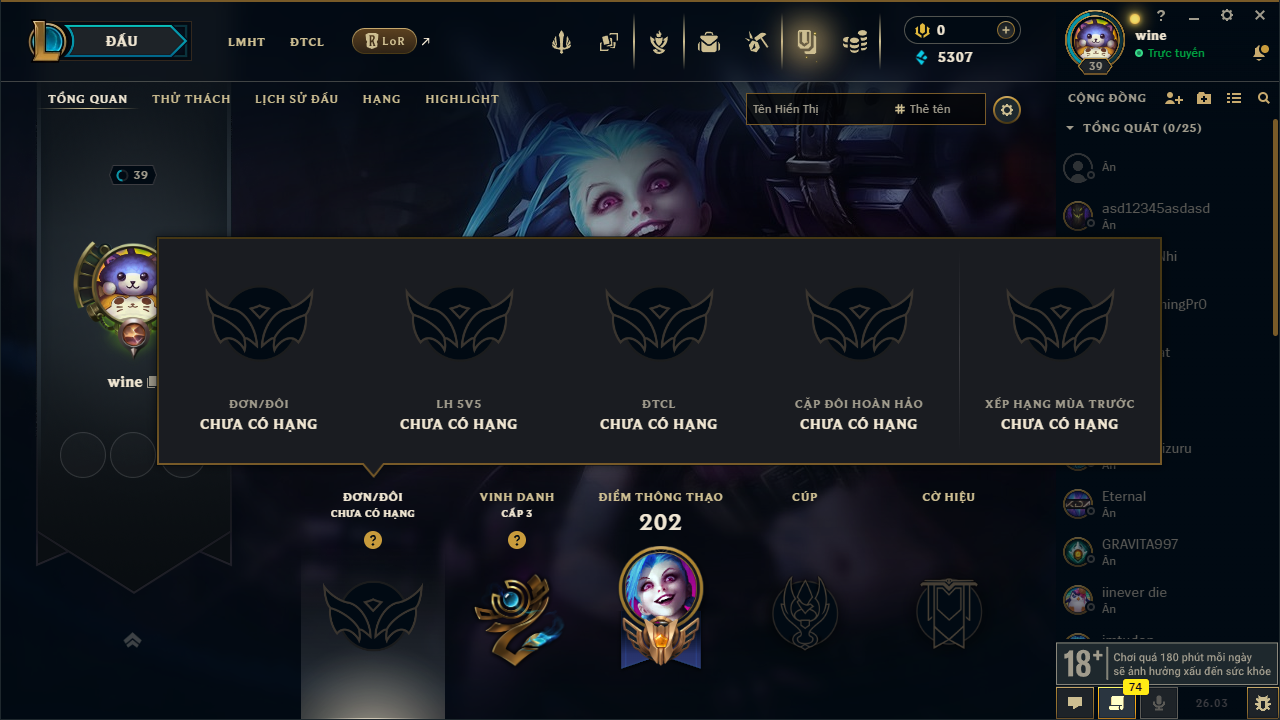Viewport: 1280px width, 720px height.
Task: Open the missions list icon with 74 badge
Action: pyautogui.click(x=1117, y=703)
